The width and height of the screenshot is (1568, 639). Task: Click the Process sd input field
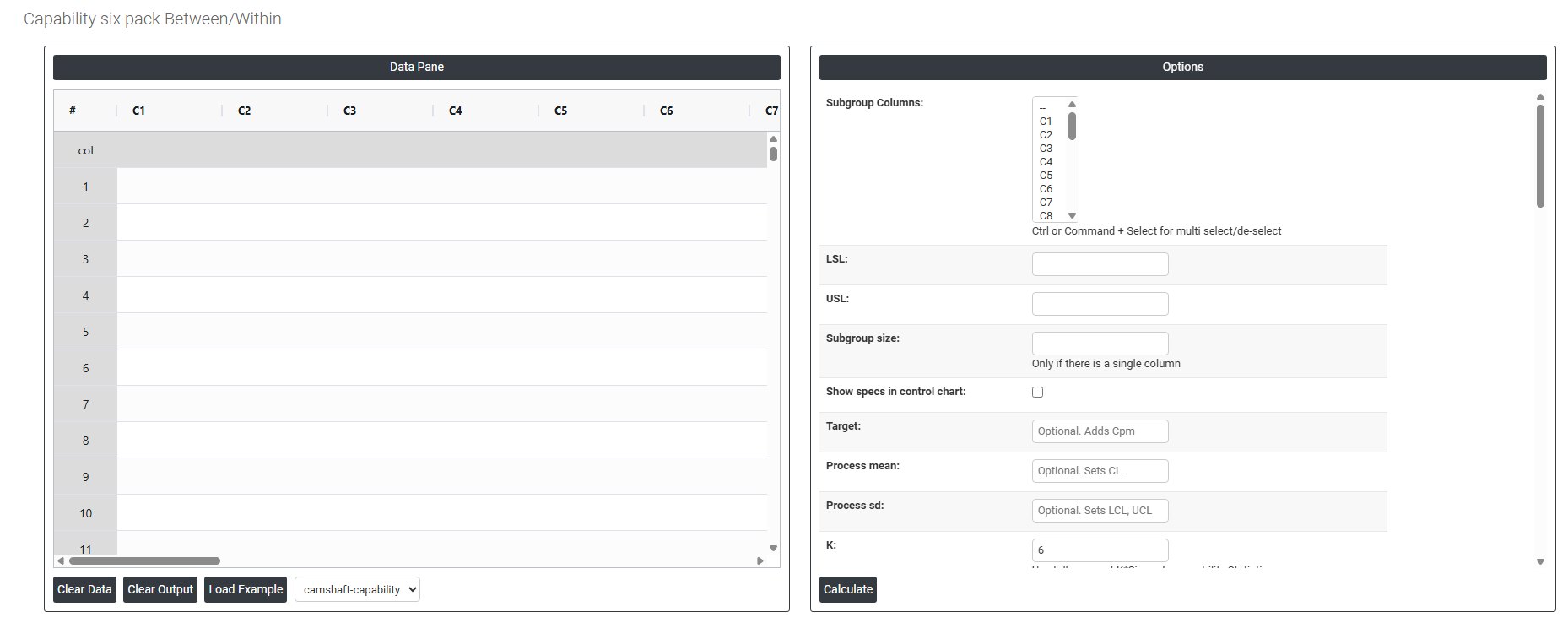tap(1100, 511)
